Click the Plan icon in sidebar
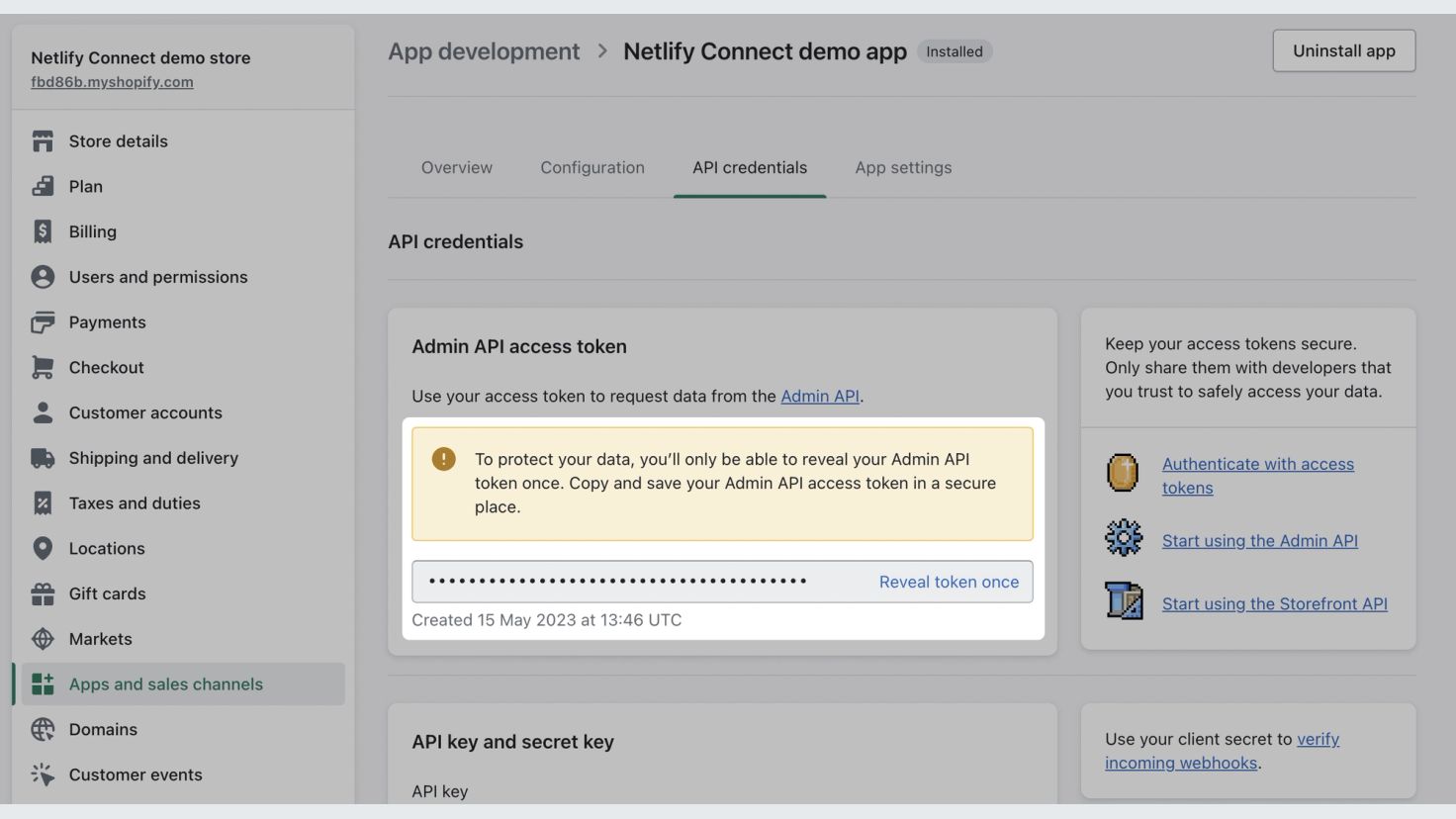The width and height of the screenshot is (1456, 819). coord(43,186)
